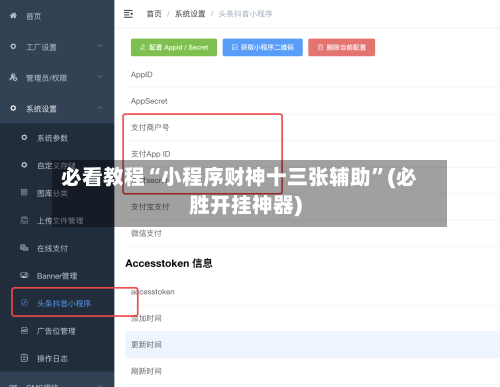The height and width of the screenshot is (387, 500).
Task: Click the 添加时间 row label
Action: 146,318
